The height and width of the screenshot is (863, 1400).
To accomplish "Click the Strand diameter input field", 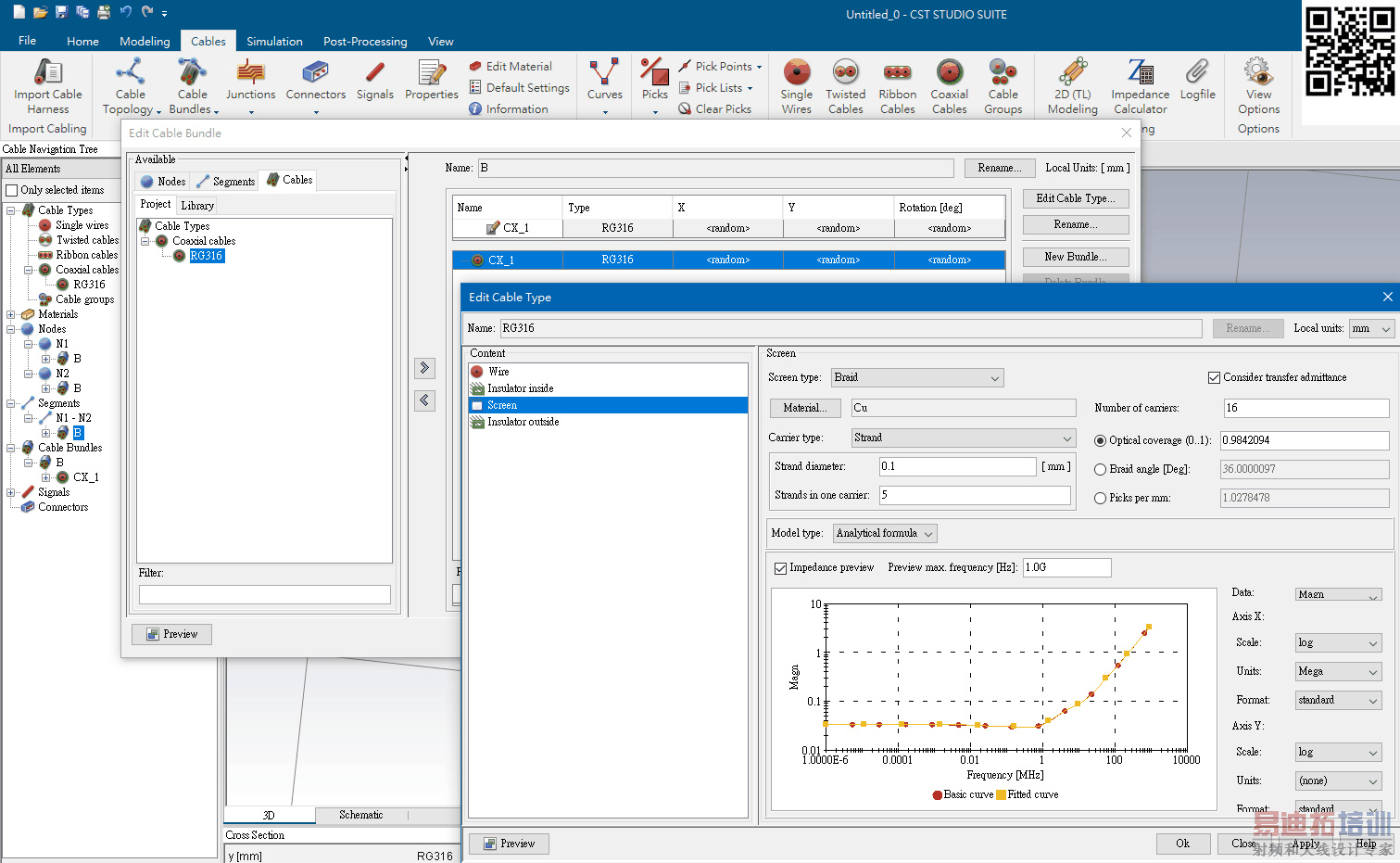I will (x=956, y=466).
